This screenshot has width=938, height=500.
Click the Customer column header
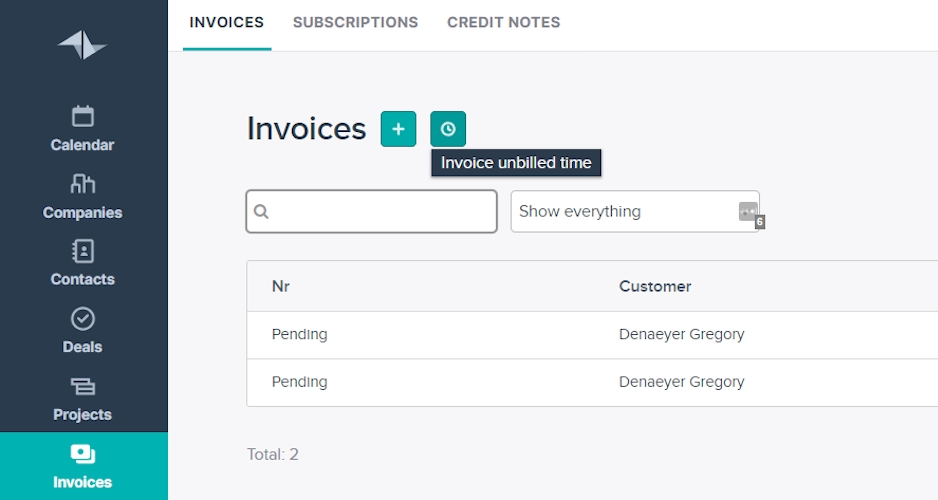point(655,286)
